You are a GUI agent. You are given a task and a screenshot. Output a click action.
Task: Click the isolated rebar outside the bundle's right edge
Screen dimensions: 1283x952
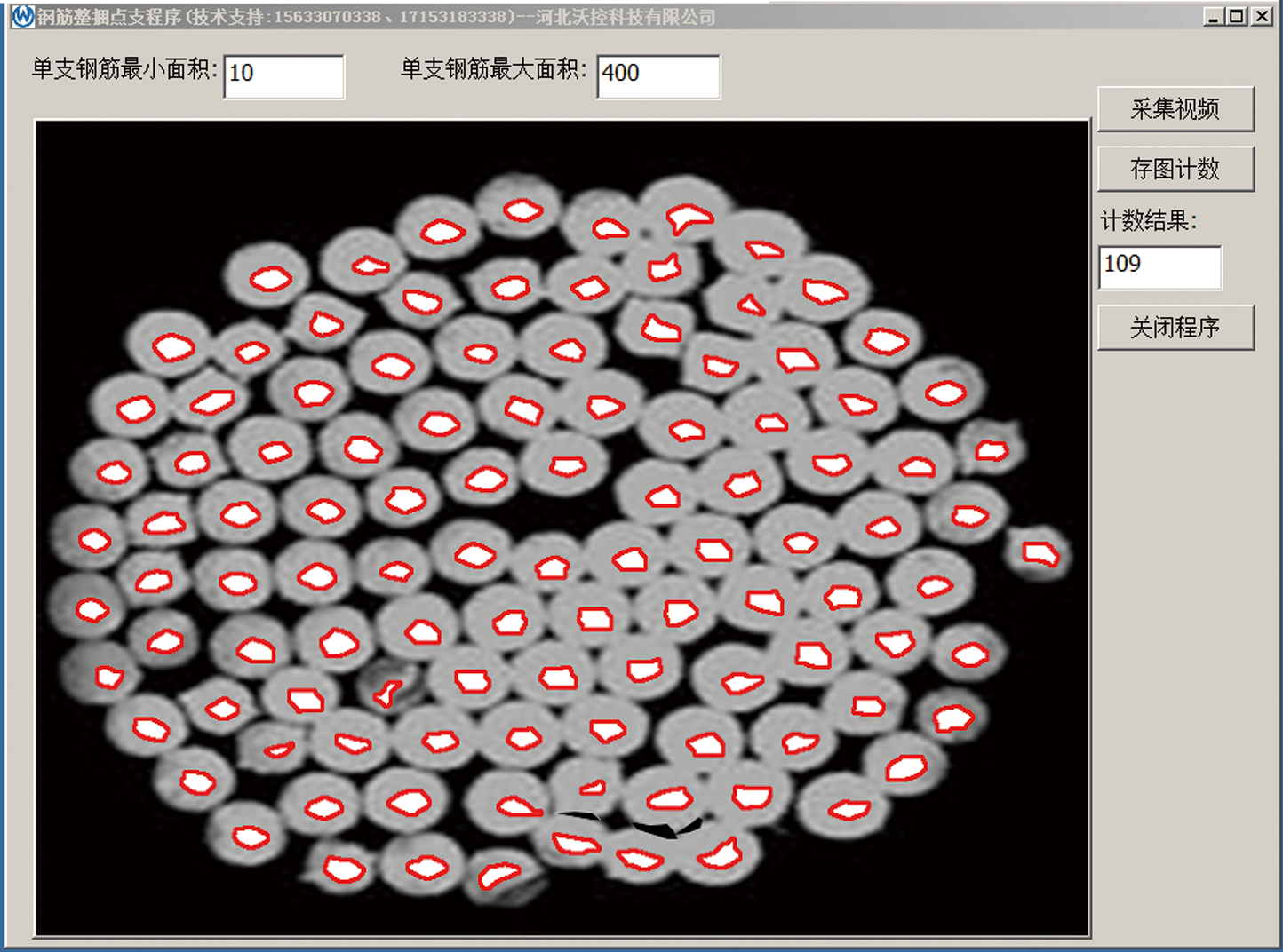(1040, 554)
